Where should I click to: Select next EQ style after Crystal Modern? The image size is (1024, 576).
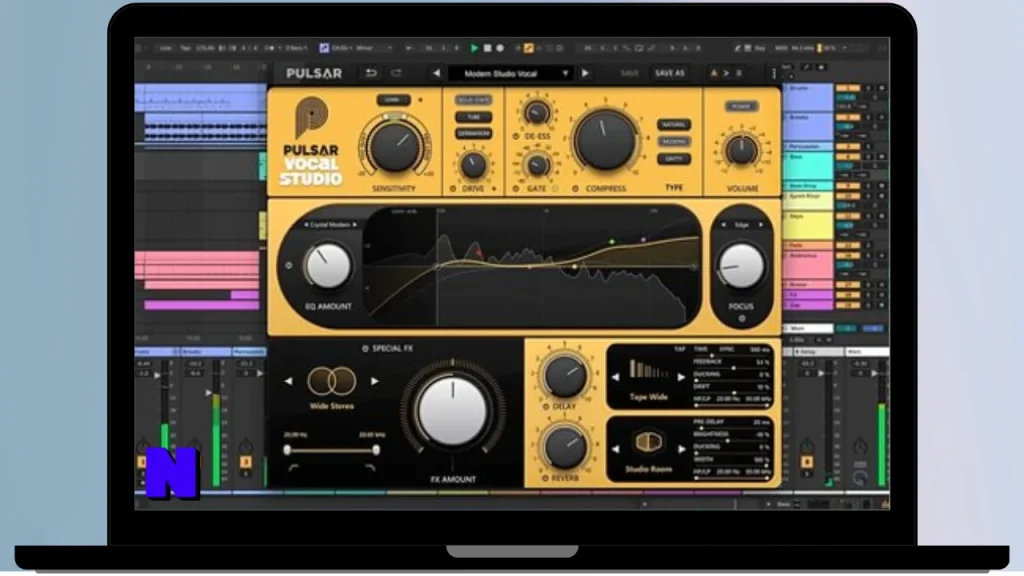(355, 225)
